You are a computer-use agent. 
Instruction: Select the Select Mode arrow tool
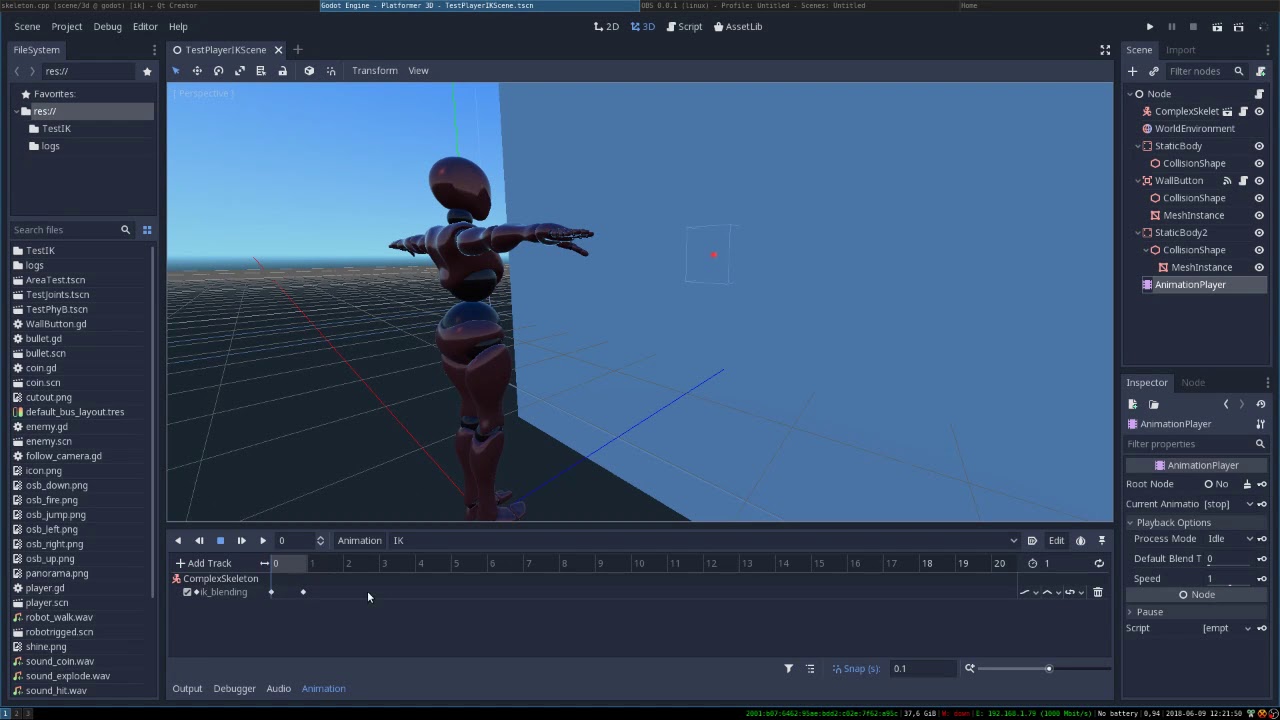point(176,71)
